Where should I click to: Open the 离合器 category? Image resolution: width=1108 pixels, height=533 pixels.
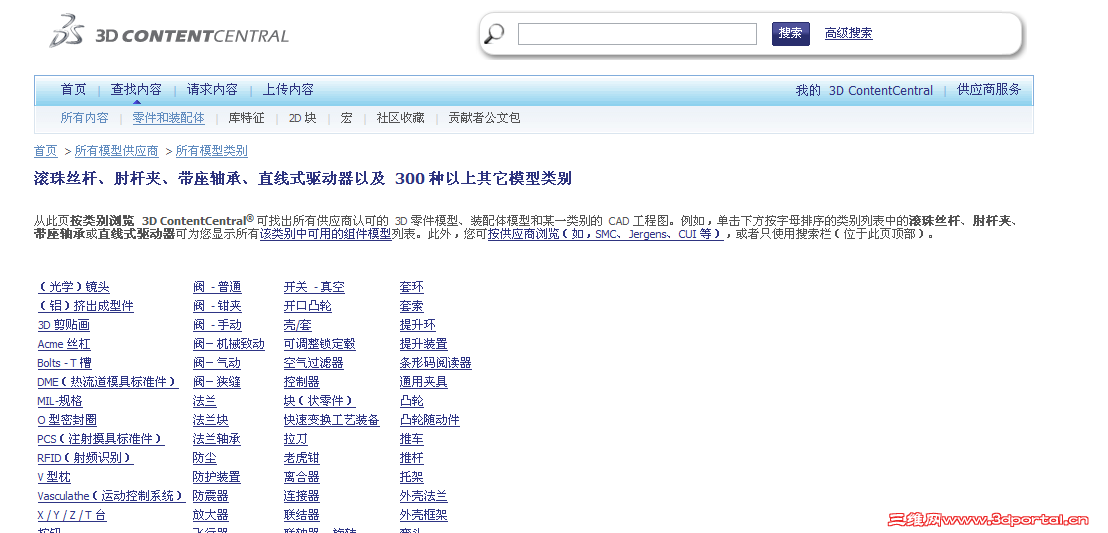pos(302,477)
